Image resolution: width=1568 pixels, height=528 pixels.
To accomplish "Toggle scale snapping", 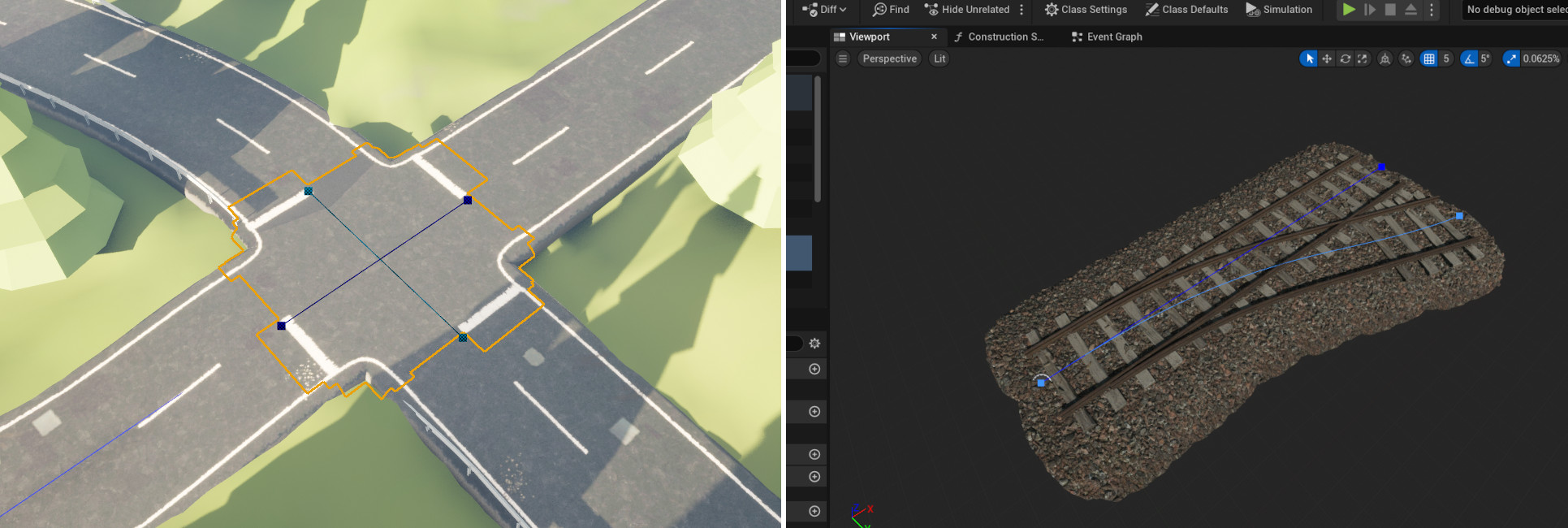I will click(1511, 58).
